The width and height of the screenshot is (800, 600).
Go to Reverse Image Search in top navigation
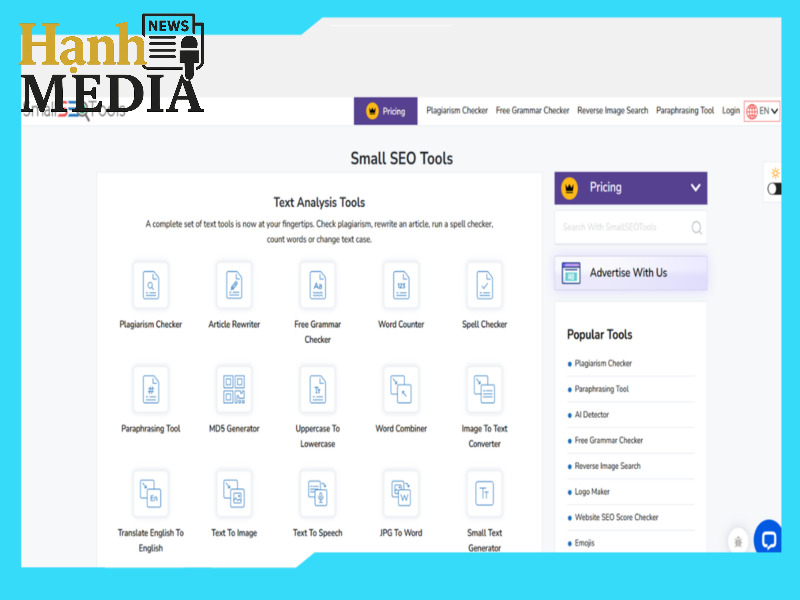pyautogui.click(x=612, y=110)
